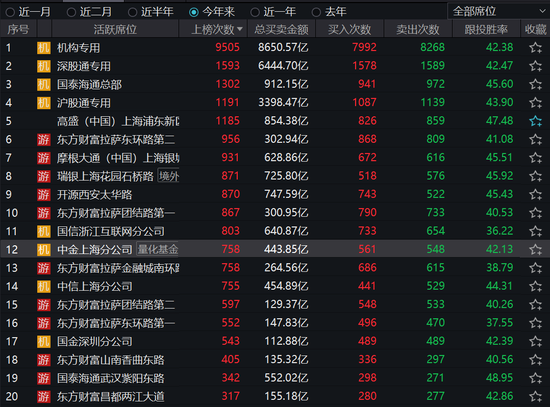This screenshot has width=550, height=407.
Task: Star 东方财富昌都两江大道 row
Action: tap(535, 396)
